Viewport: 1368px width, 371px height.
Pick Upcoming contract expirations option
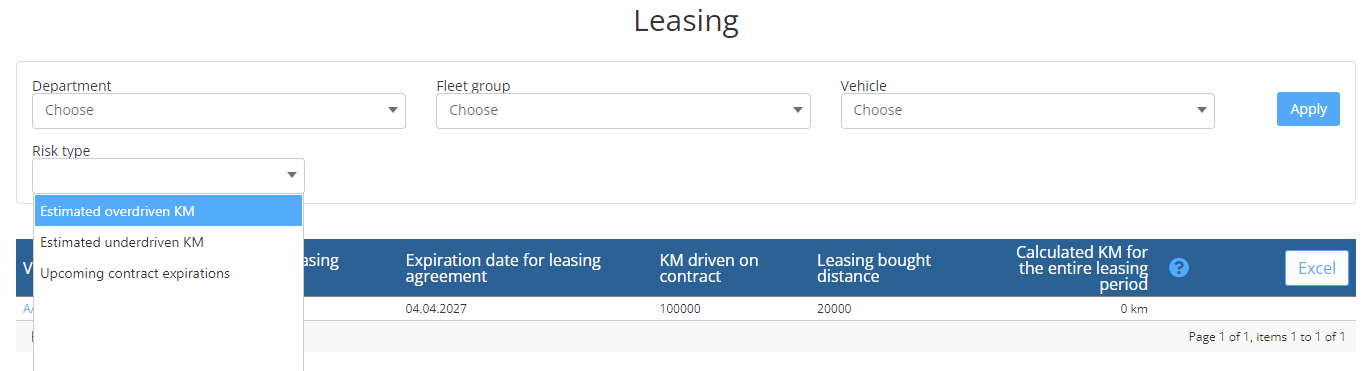(x=168, y=273)
